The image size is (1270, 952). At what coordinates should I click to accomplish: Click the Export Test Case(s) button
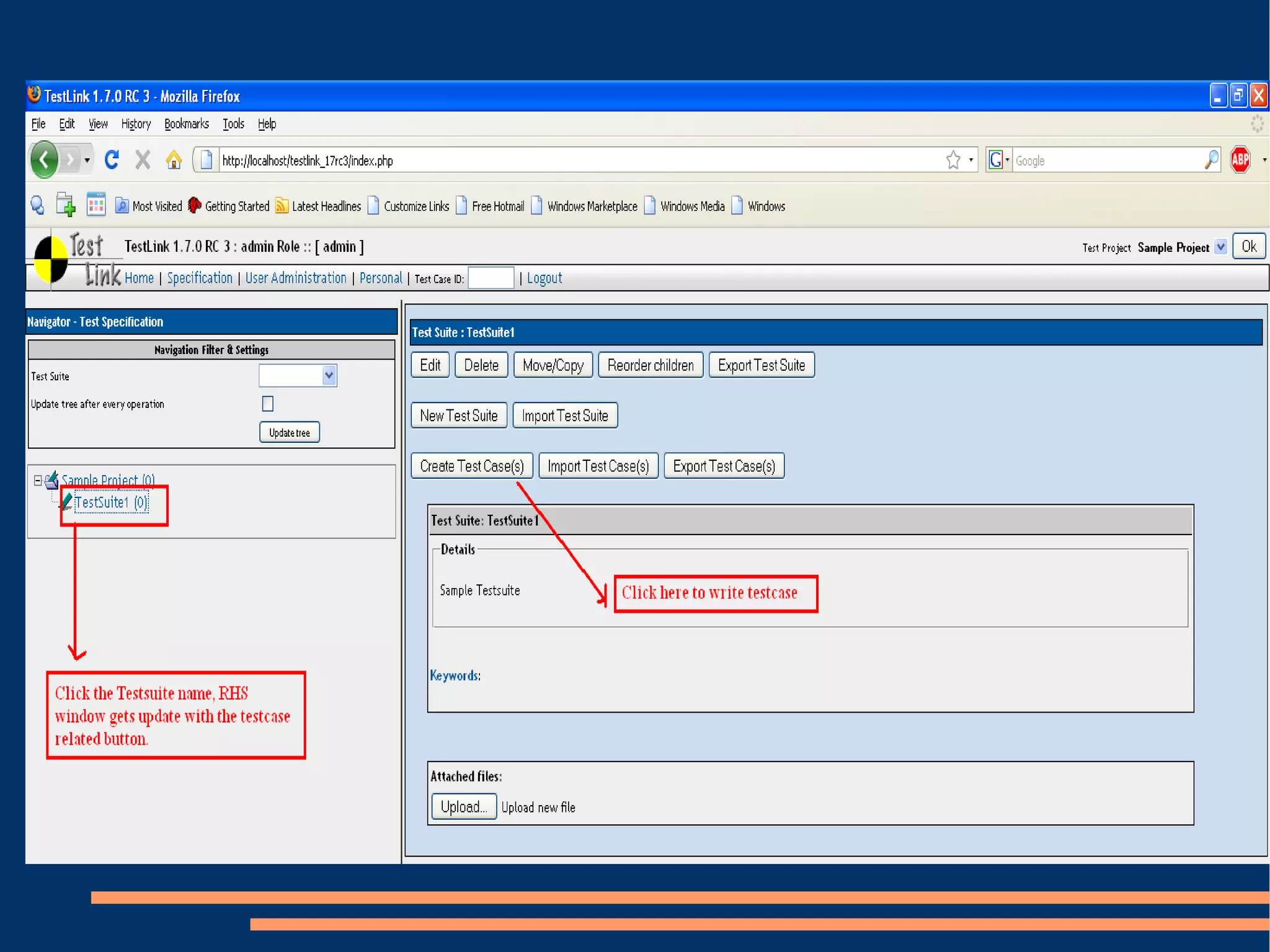(x=724, y=466)
